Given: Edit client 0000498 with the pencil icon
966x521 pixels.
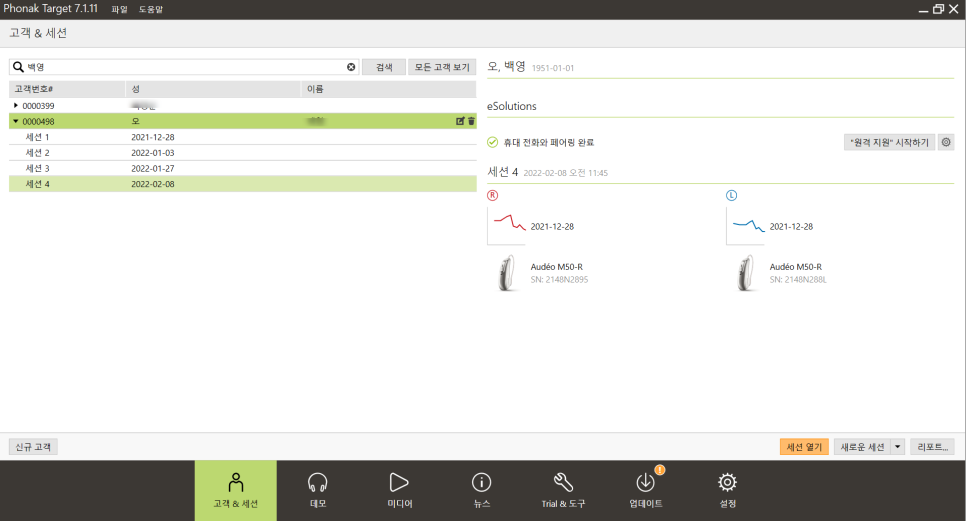Looking at the screenshot, I should [x=460, y=121].
